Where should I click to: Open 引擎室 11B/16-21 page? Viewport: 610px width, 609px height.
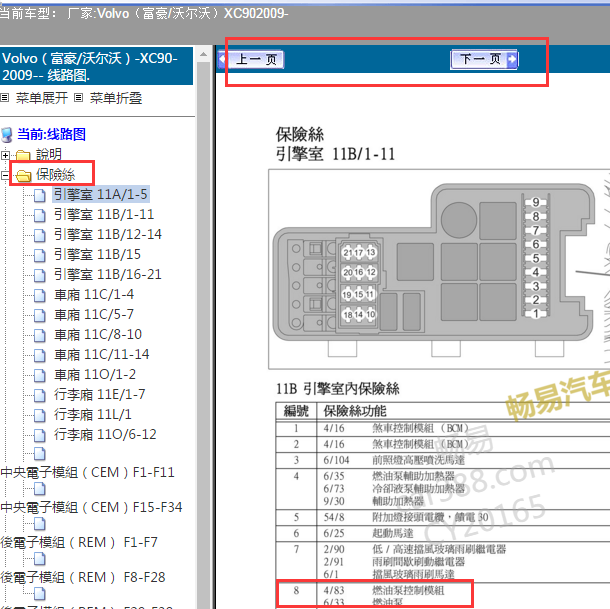coord(107,274)
